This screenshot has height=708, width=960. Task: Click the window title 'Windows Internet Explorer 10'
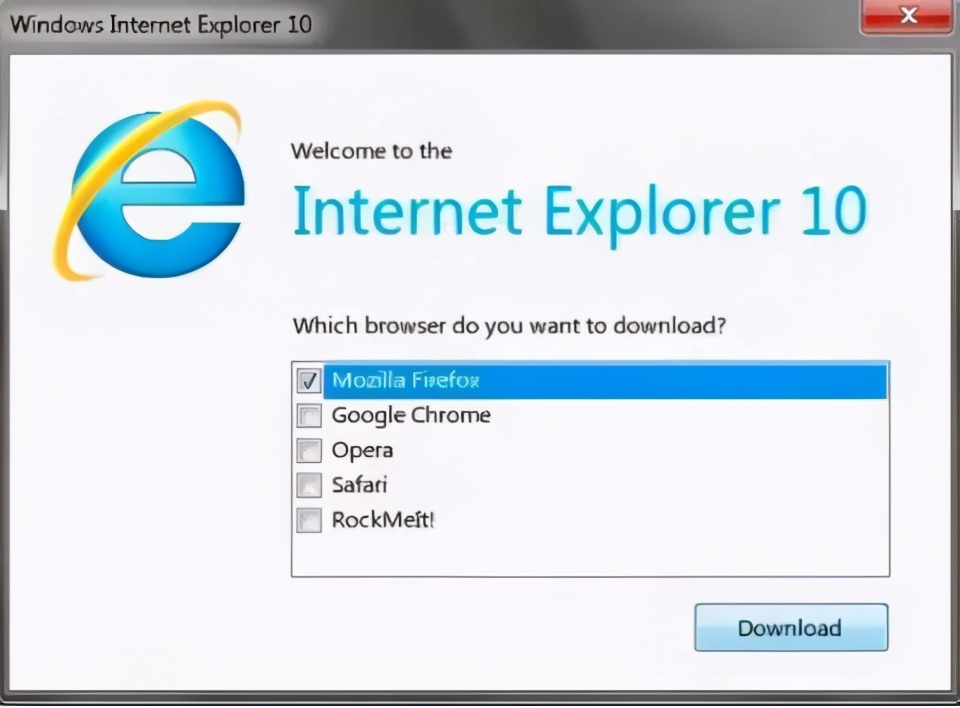pyautogui.click(x=161, y=24)
